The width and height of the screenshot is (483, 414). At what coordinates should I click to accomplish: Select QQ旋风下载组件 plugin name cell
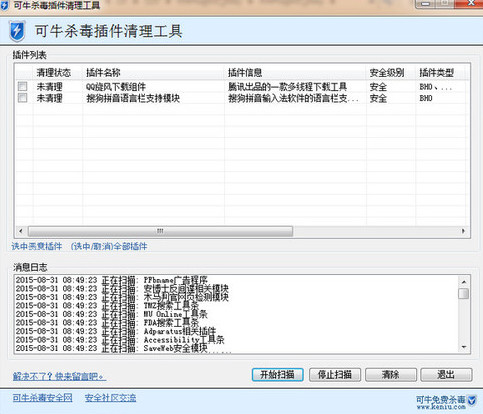tap(116, 87)
